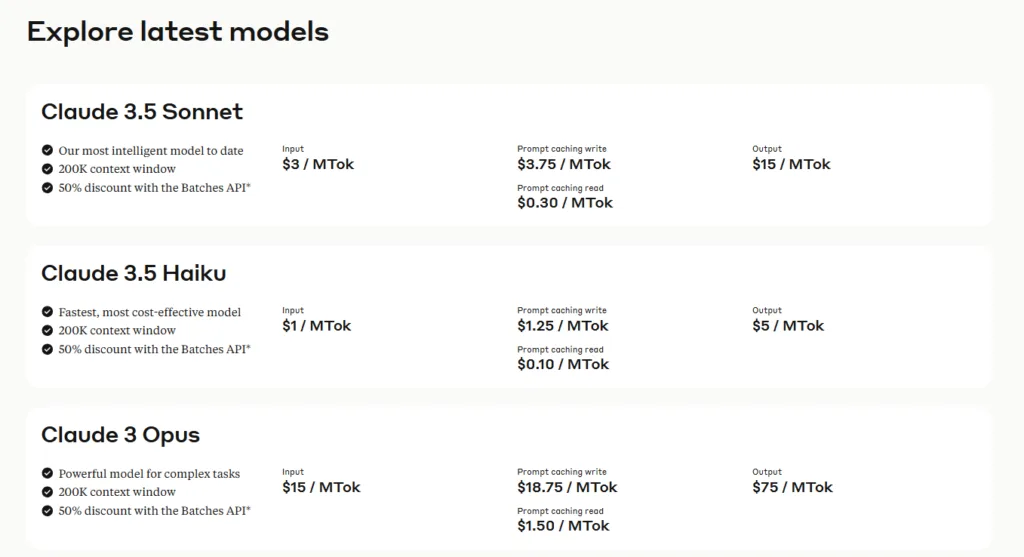This screenshot has height=557, width=1024.
Task: Click Sonnet's '50% discount with the Batches API' text
Action: (155, 187)
